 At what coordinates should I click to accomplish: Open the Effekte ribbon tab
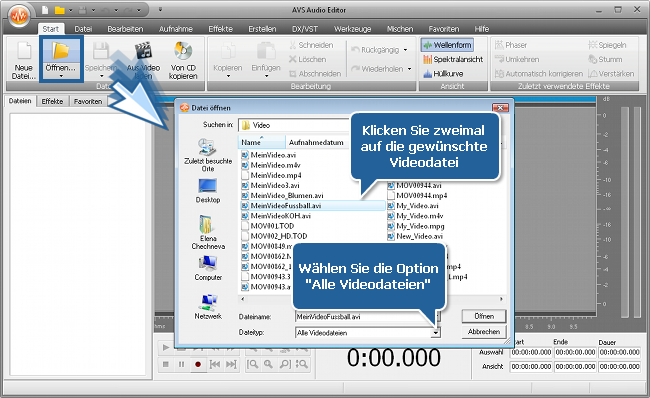click(221, 29)
